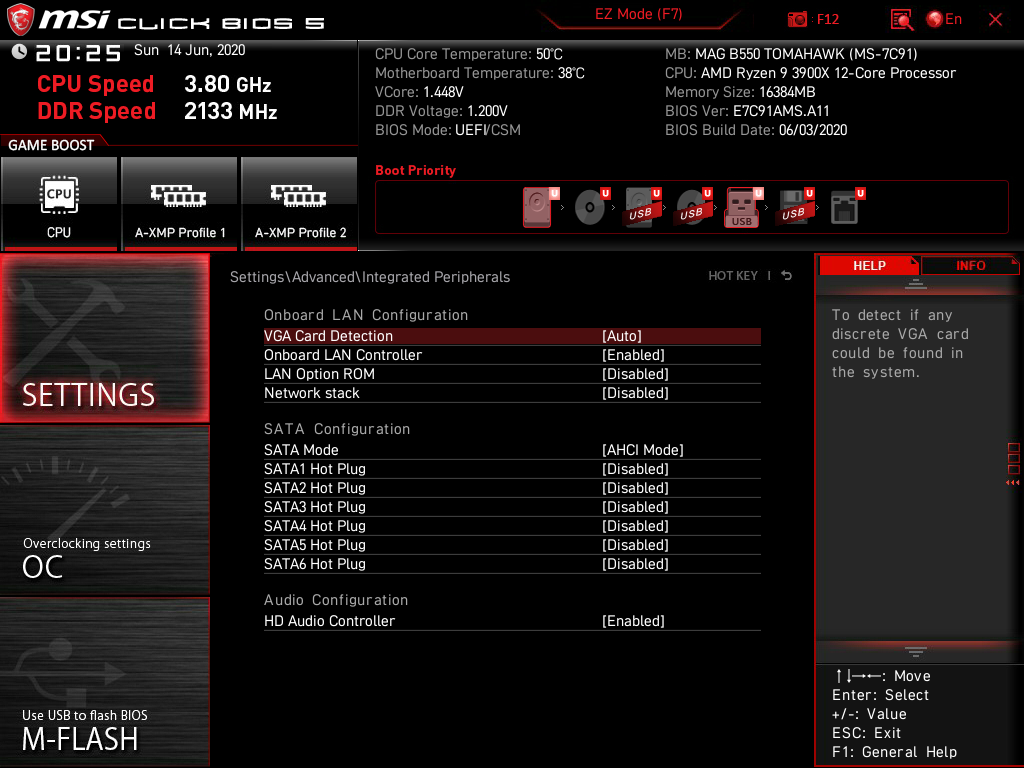This screenshot has width=1024, height=768.
Task: Select the USB key boot device icon
Action: coord(743,207)
